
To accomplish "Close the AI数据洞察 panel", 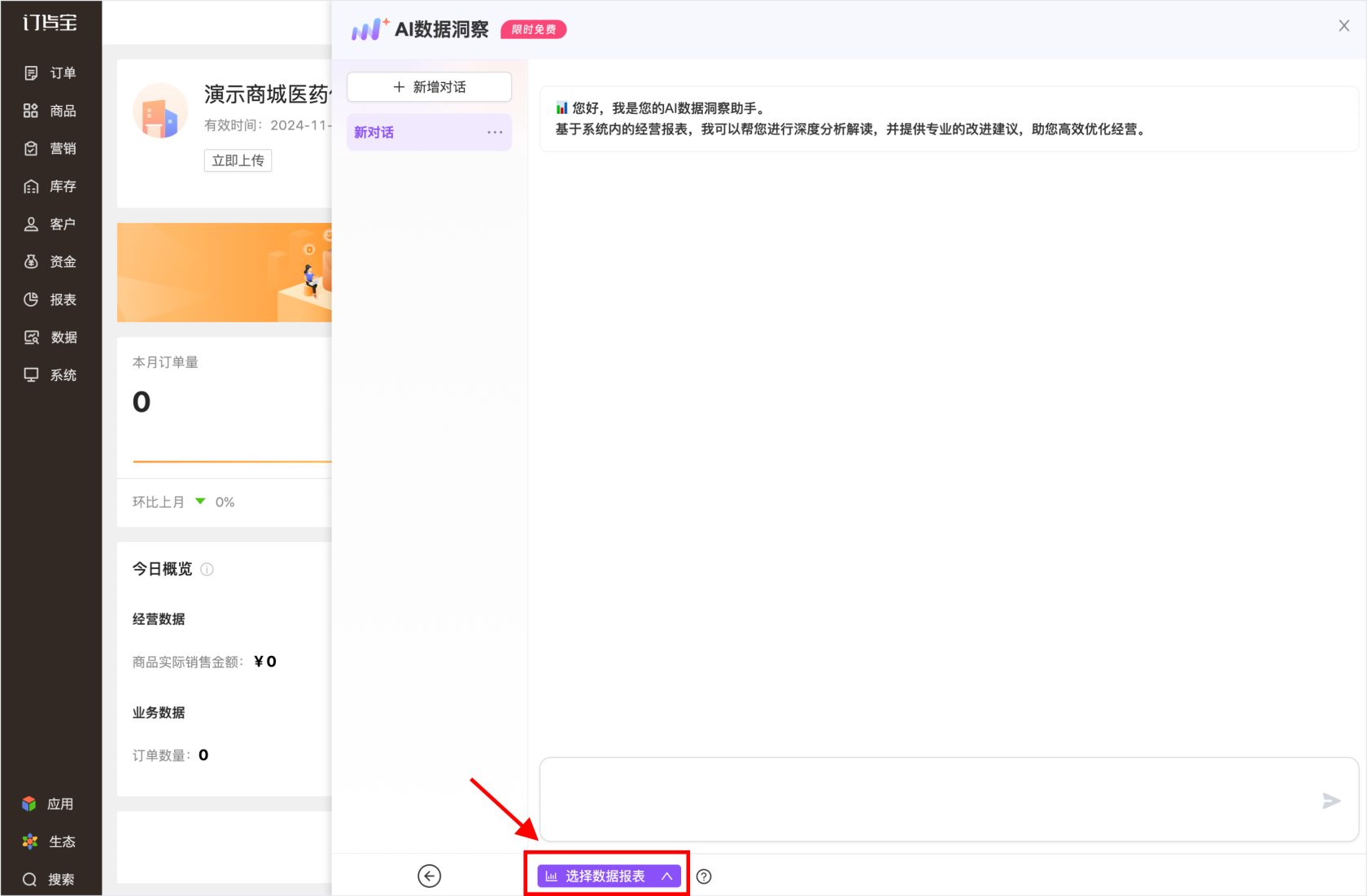I will tap(1343, 26).
